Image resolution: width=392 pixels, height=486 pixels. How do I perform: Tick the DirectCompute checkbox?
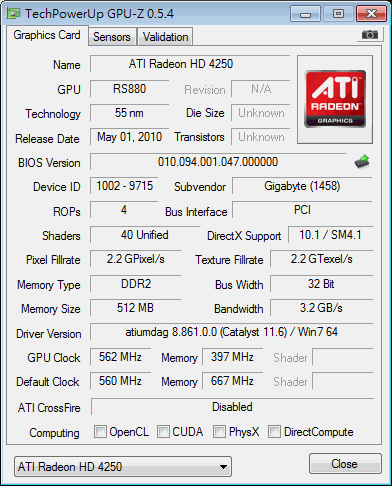274,431
